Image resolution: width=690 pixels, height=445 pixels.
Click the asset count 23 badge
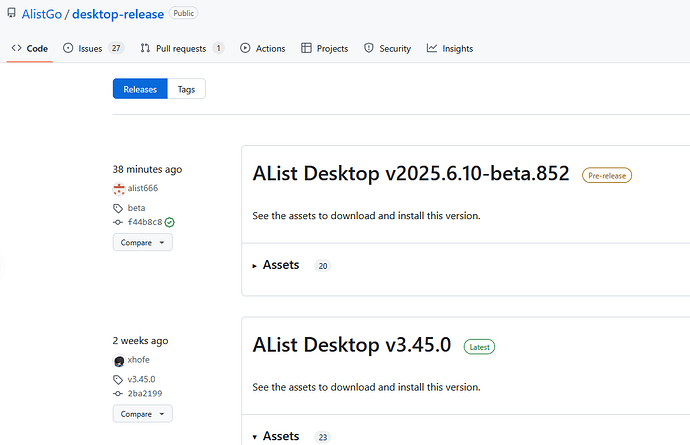tap(323, 437)
